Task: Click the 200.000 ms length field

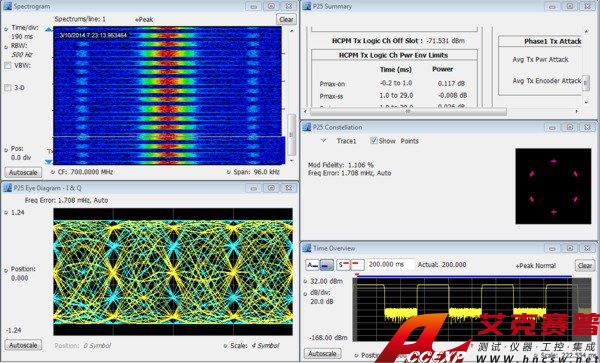Action: click(391, 265)
